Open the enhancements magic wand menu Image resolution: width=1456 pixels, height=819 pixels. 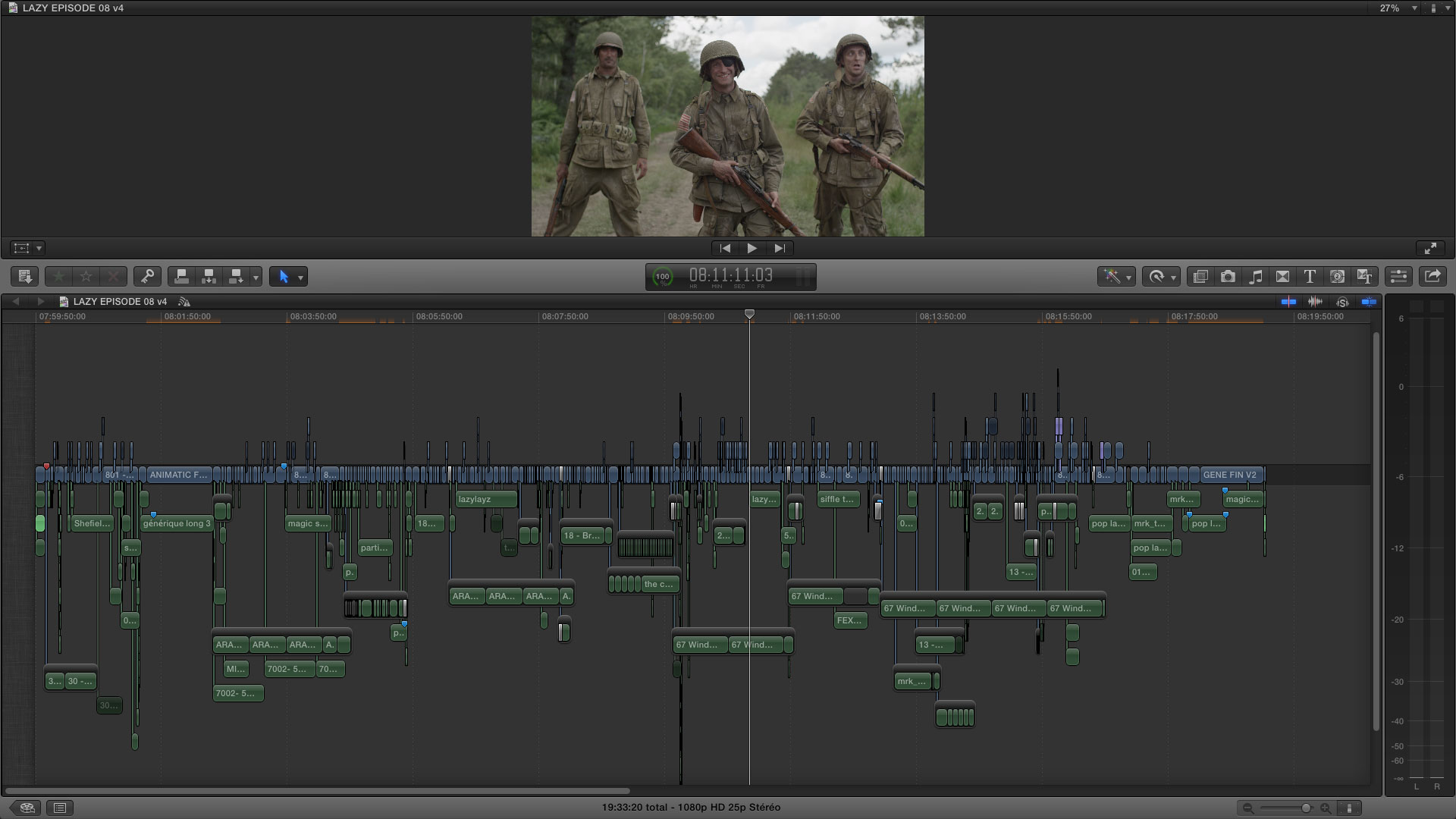coord(1116,277)
